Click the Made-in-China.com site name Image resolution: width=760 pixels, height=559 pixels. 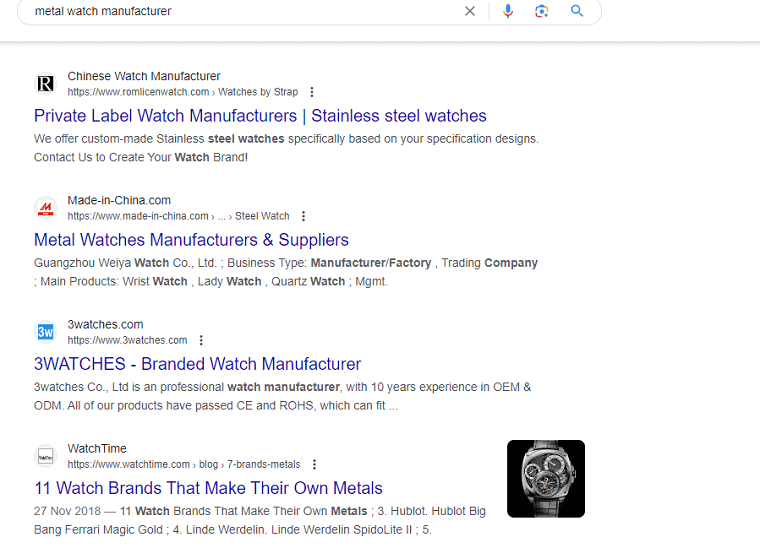pyautogui.click(x=119, y=200)
